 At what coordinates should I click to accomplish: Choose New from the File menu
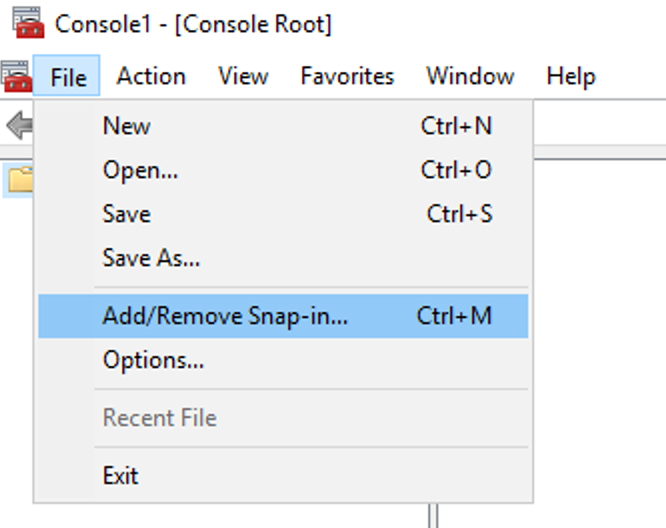127,126
